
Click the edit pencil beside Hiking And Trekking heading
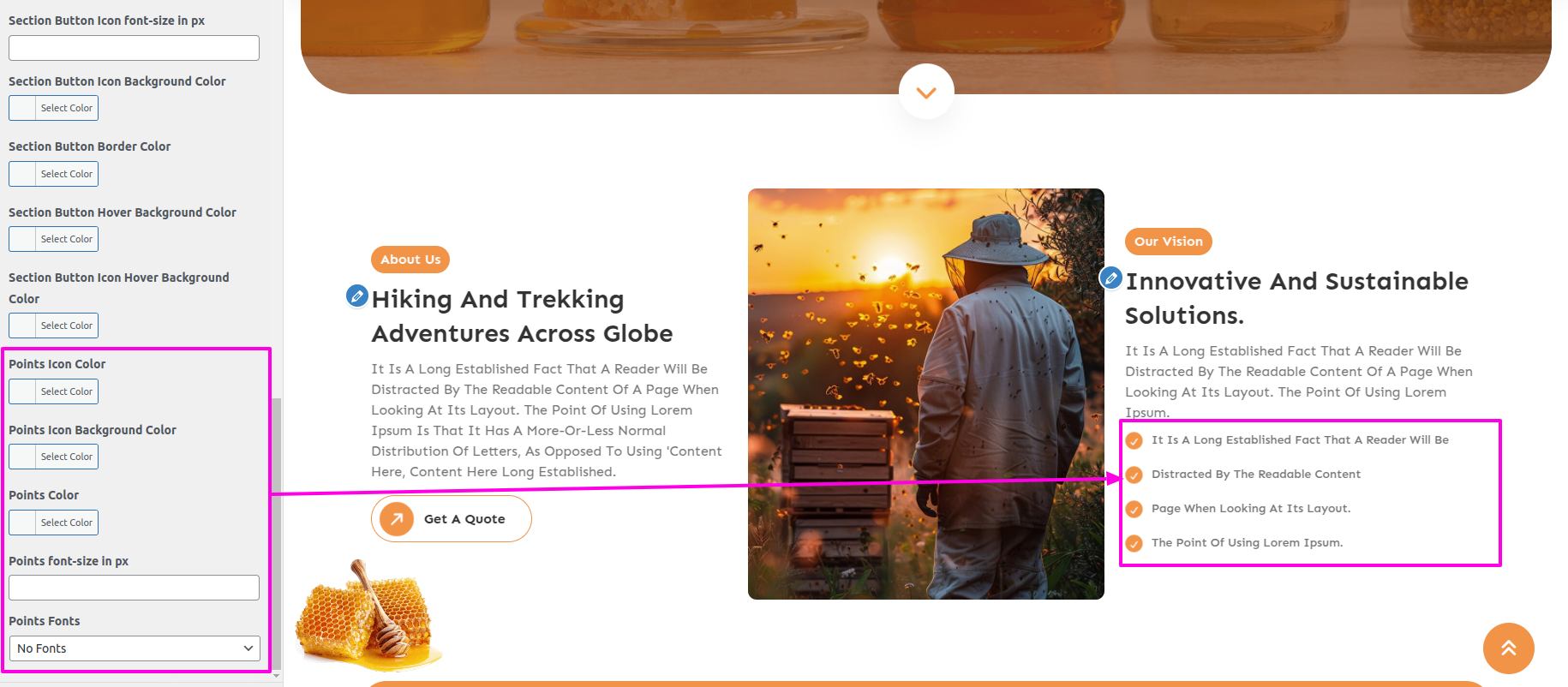tap(356, 296)
